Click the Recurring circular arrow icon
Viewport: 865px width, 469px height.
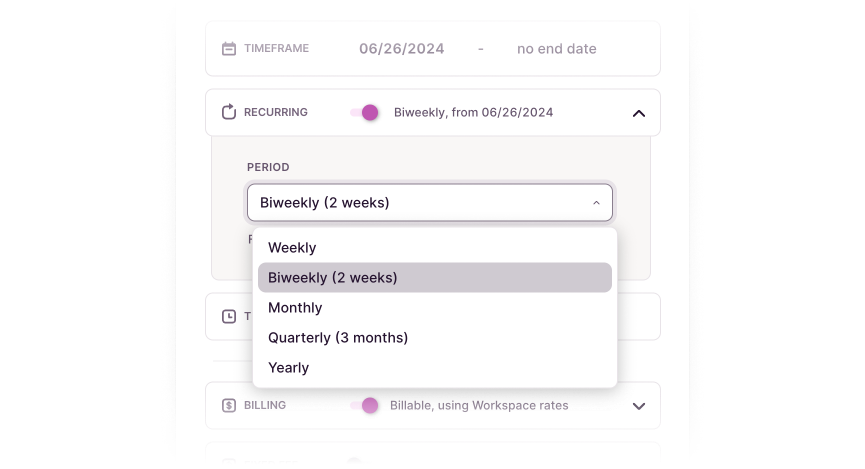[229, 112]
